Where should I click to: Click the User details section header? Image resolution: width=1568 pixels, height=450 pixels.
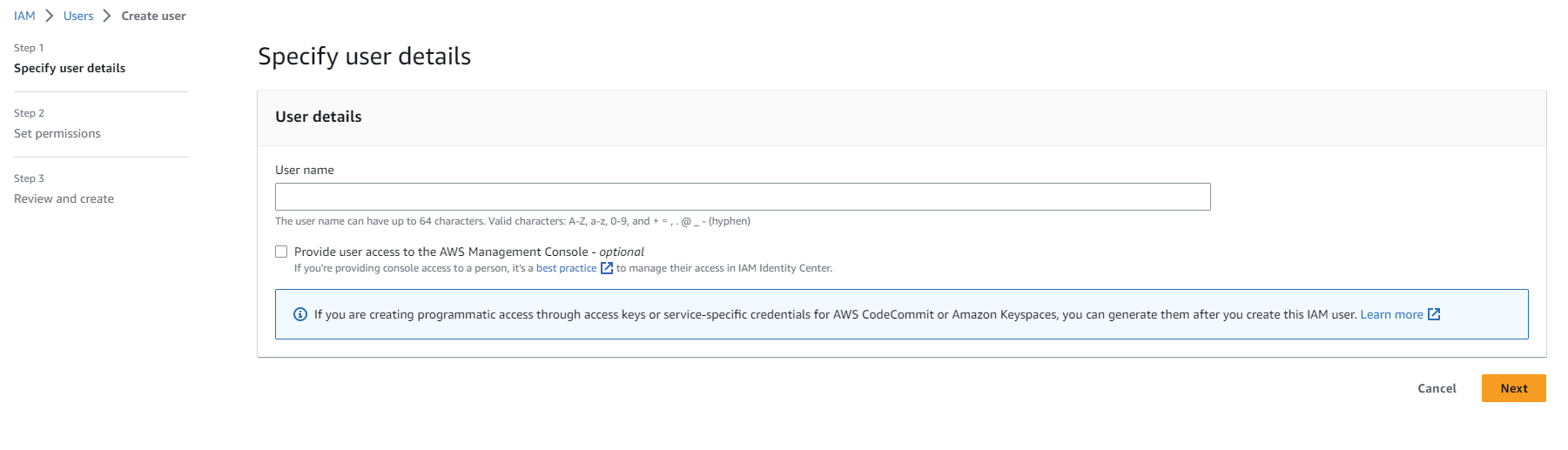click(319, 117)
